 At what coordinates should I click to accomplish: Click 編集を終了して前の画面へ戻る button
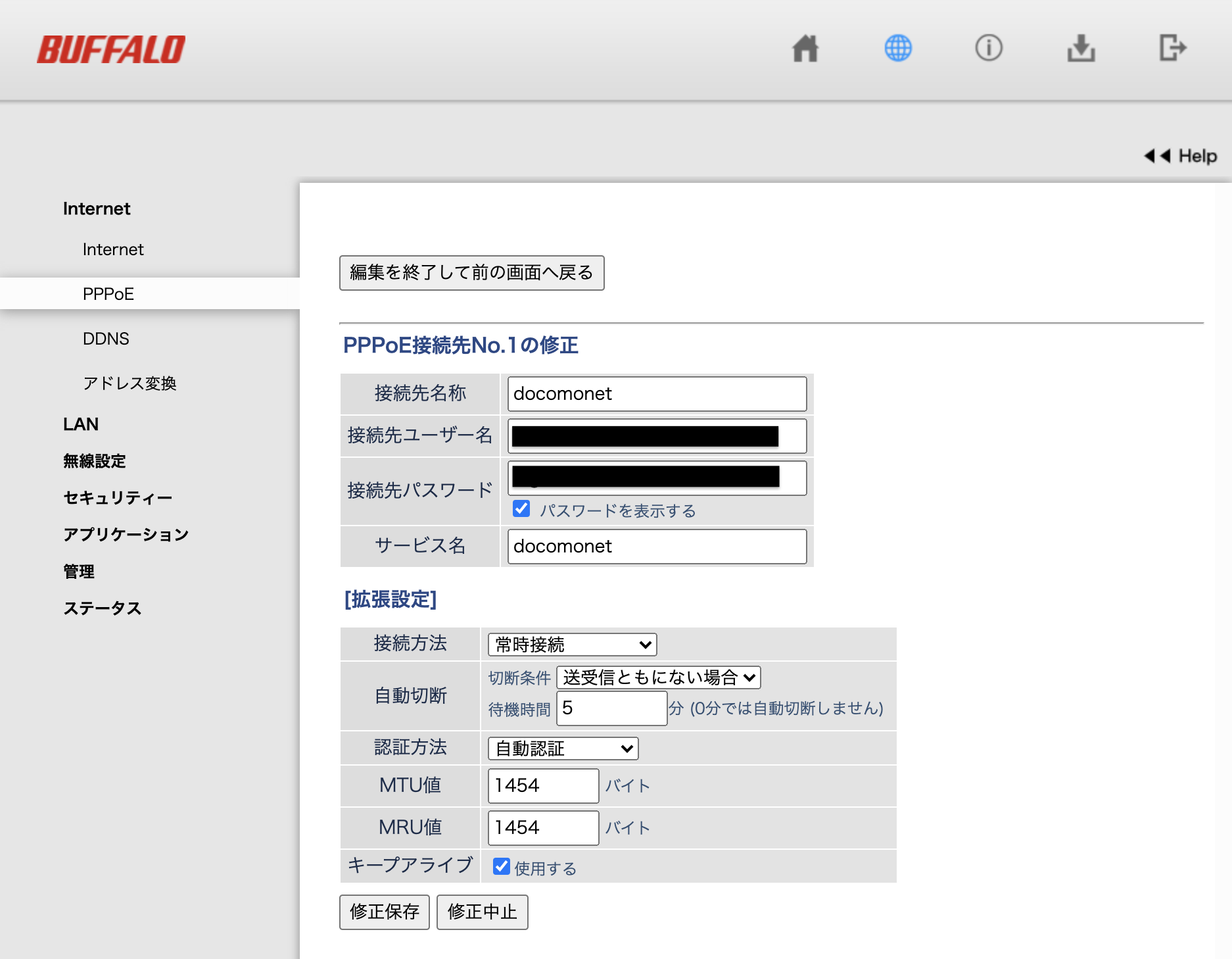coord(471,272)
